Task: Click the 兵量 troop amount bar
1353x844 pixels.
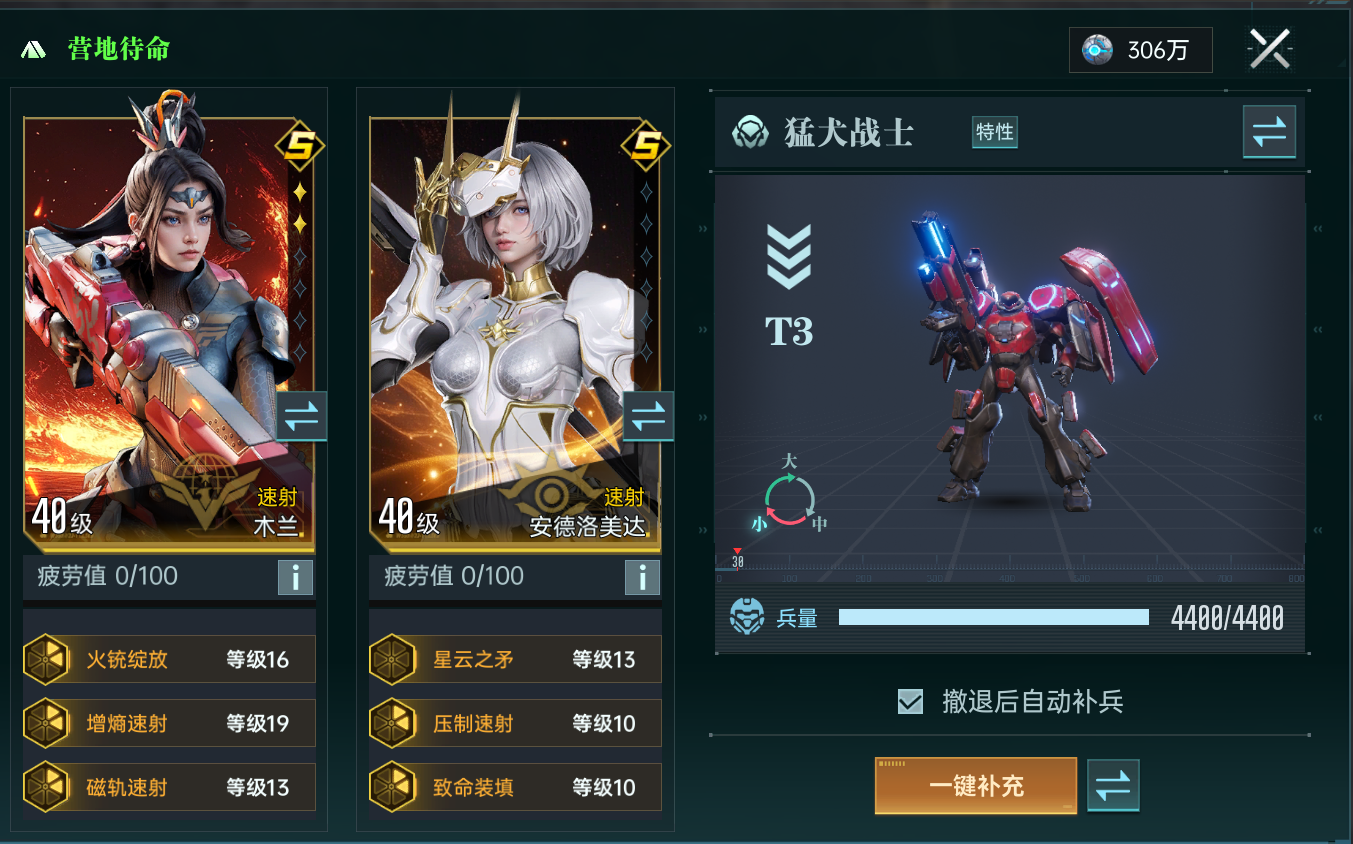Action: tap(994, 617)
